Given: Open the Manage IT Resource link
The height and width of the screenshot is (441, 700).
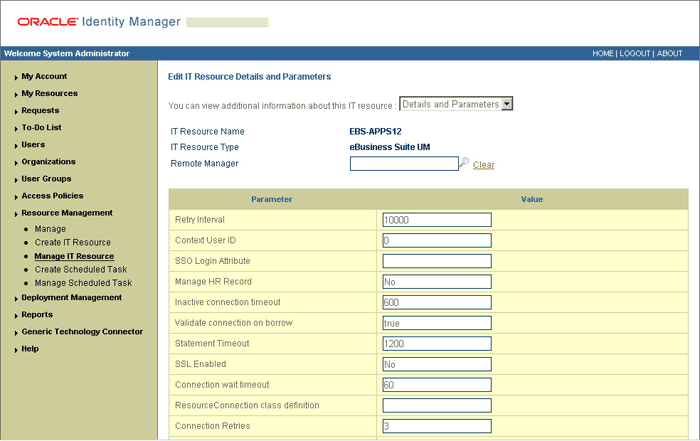Looking at the screenshot, I should (x=74, y=256).
